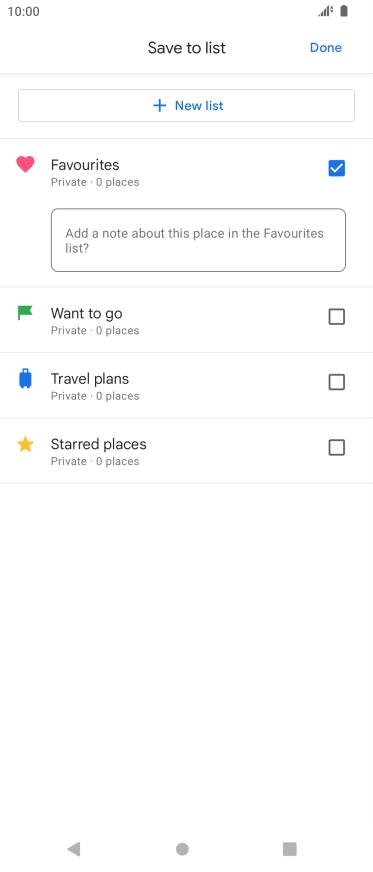Check the Starred places checkbox
The height and width of the screenshot is (872, 373).
337,448
